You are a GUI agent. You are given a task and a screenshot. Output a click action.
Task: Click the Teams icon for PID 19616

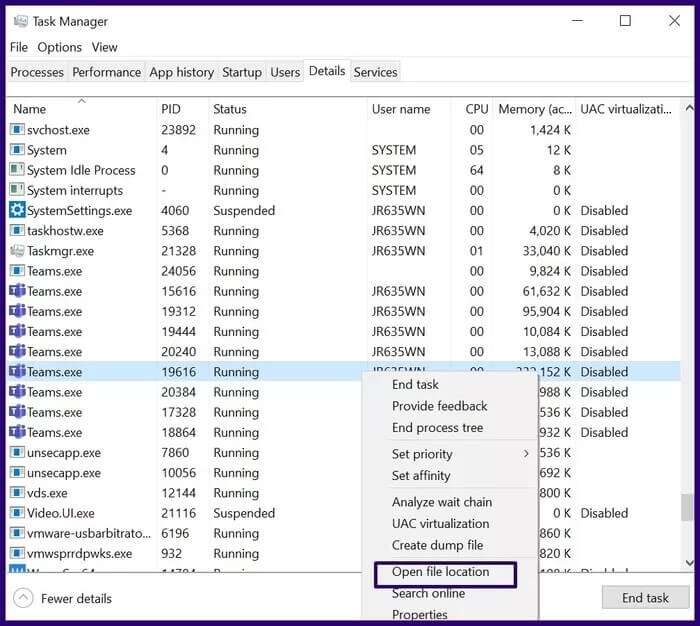tap(17, 371)
